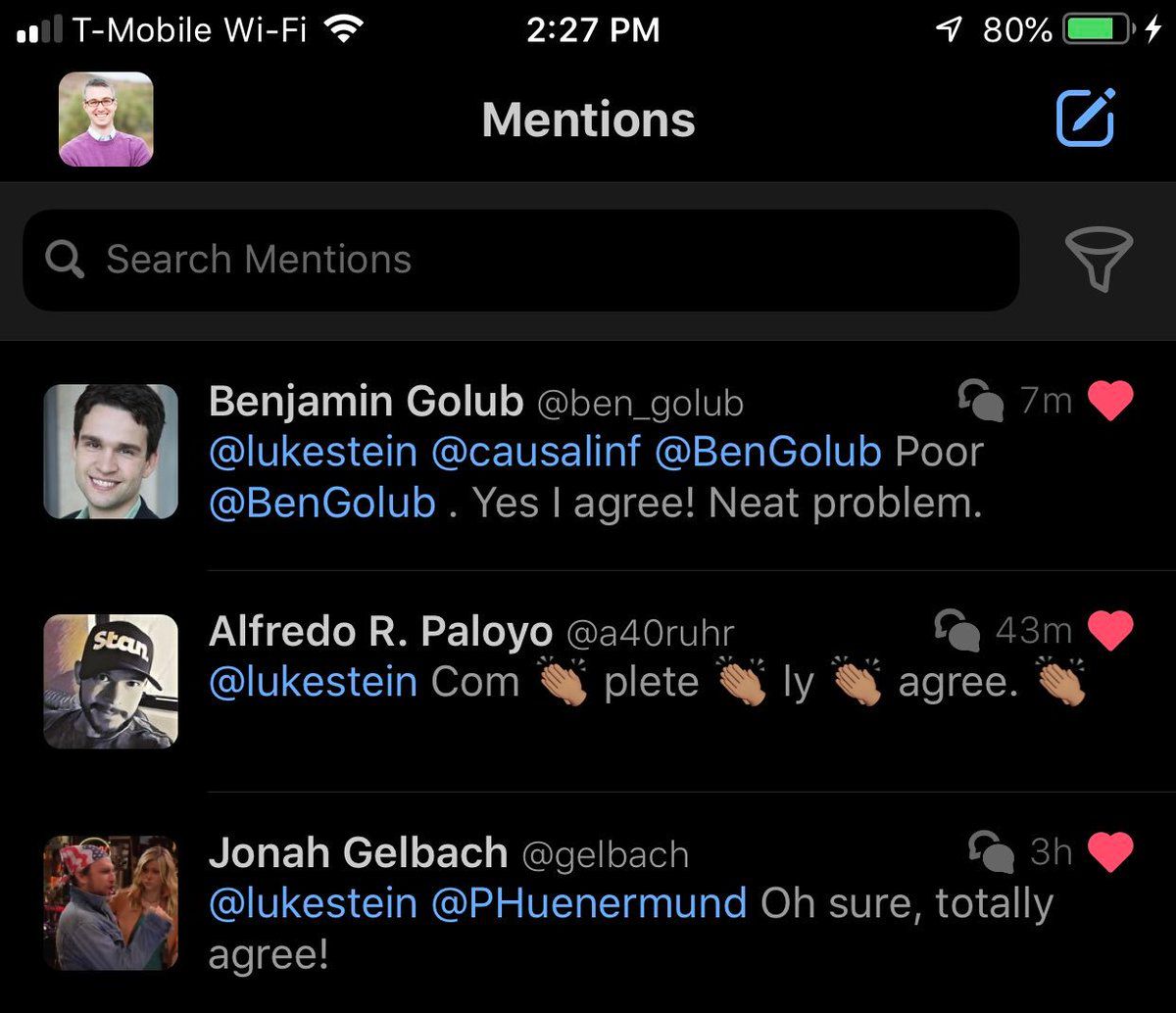Tap the search magnifier icon
Screen dimensions: 1176x1013
(65, 260)
